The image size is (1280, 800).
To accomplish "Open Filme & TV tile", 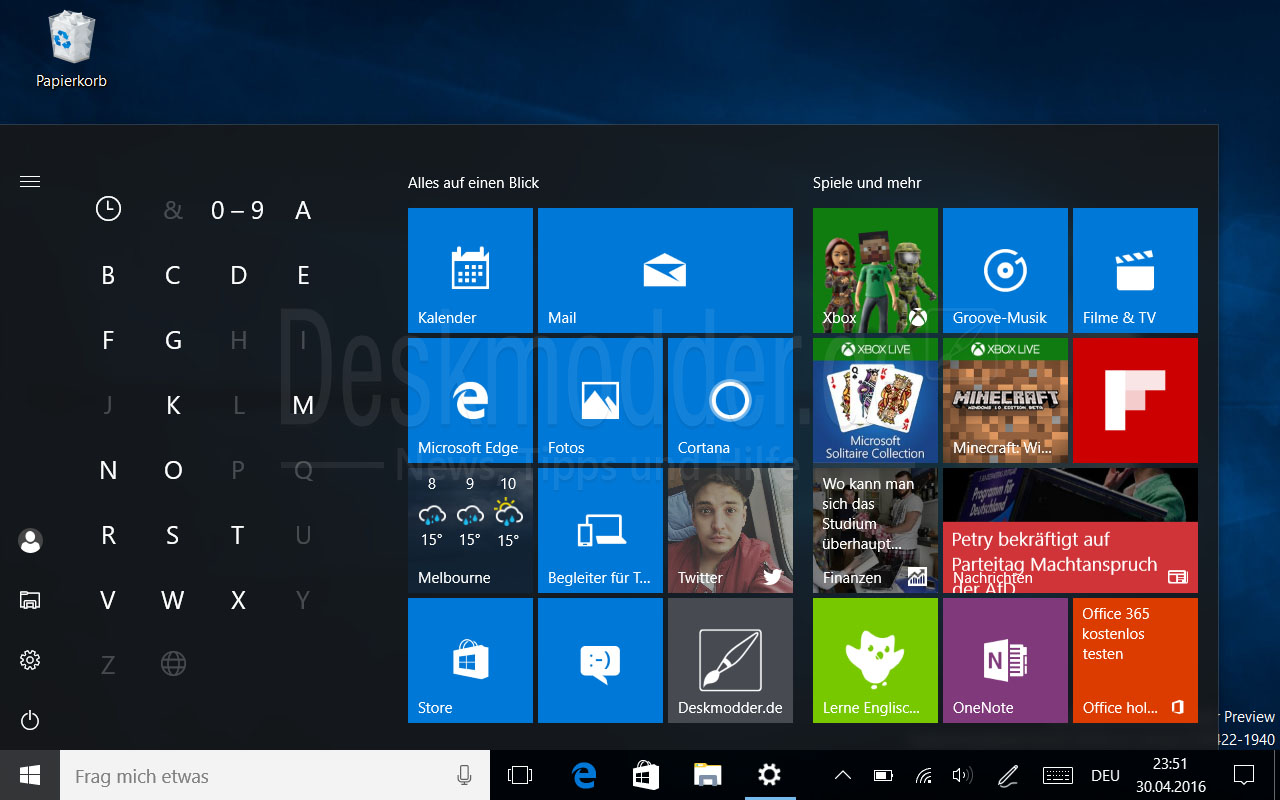I will pyautogui.click(x=1135, y=270).
